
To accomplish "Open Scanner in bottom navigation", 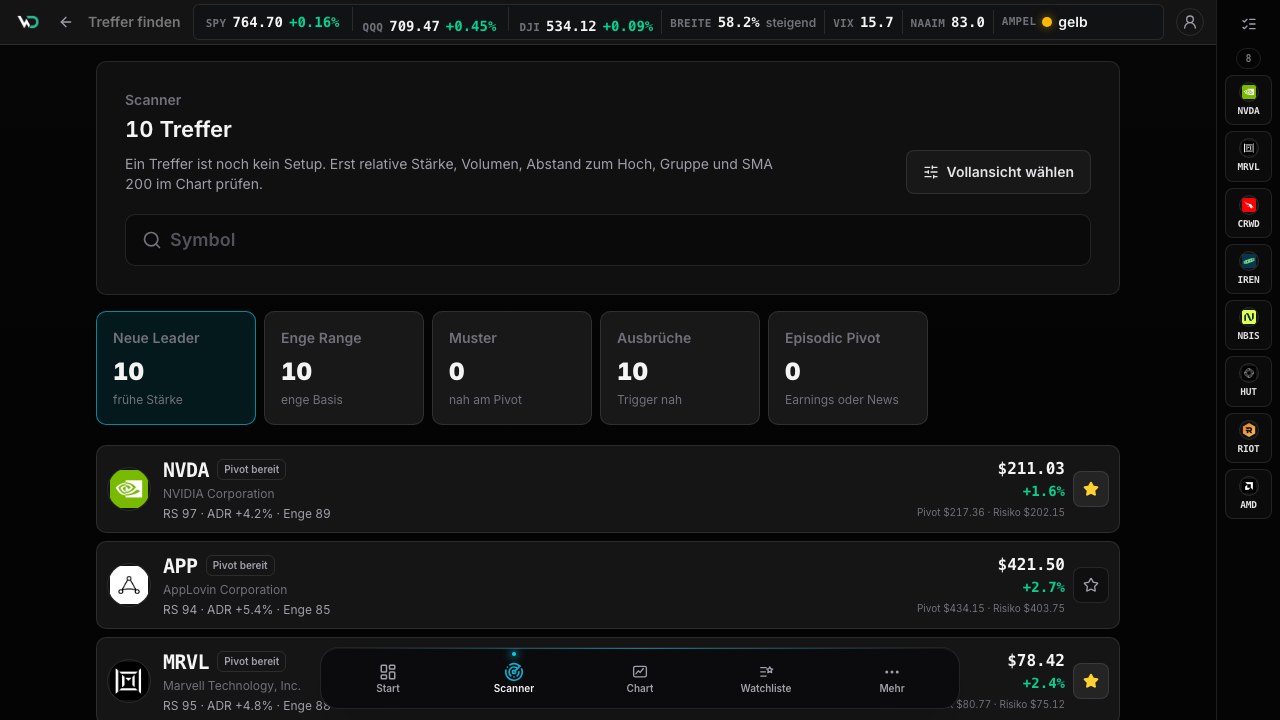I will coord(514,679).
